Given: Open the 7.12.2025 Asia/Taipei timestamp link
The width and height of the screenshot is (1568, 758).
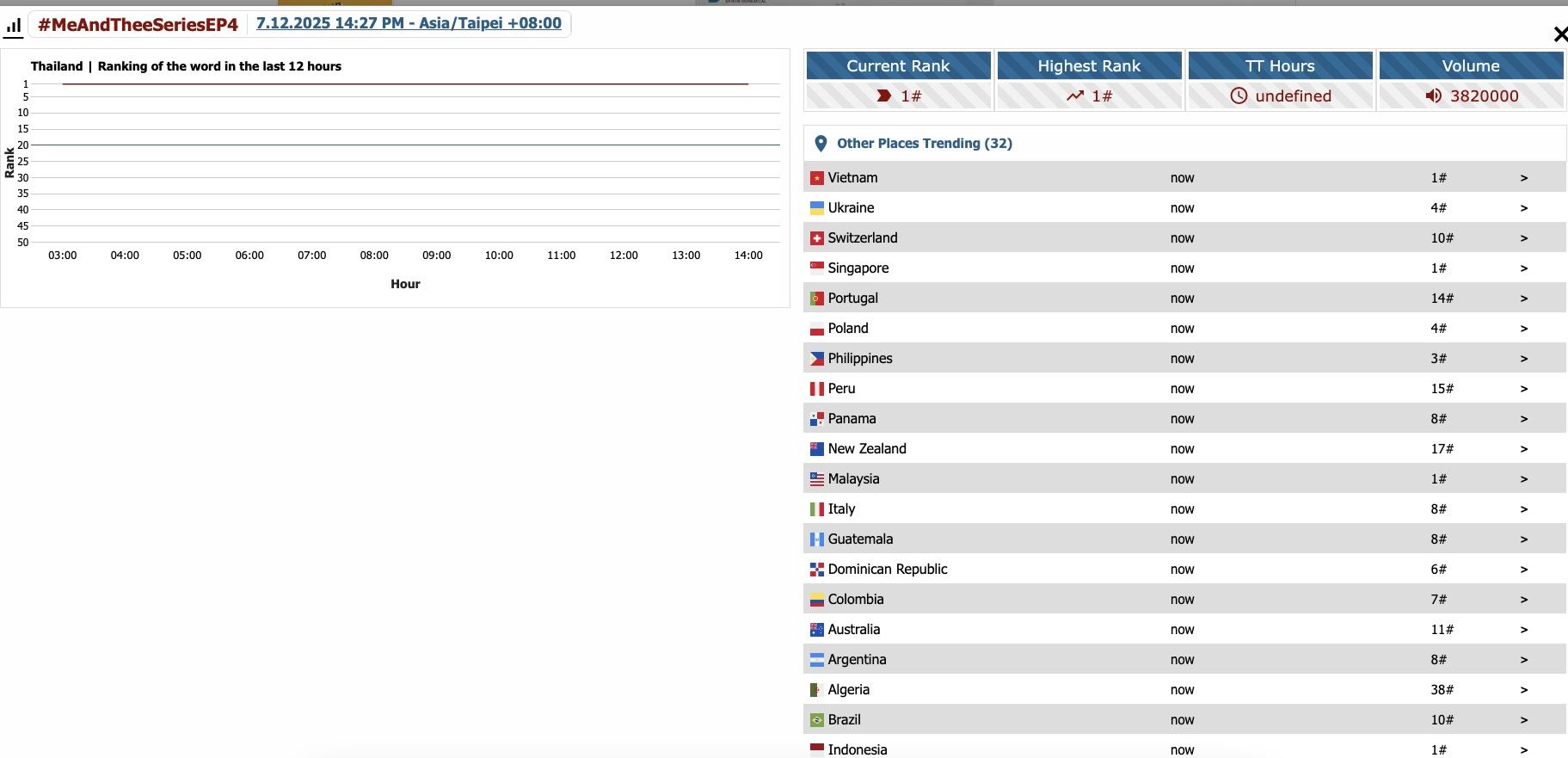Looking at the screenshot, I should [x=409, y=23].
